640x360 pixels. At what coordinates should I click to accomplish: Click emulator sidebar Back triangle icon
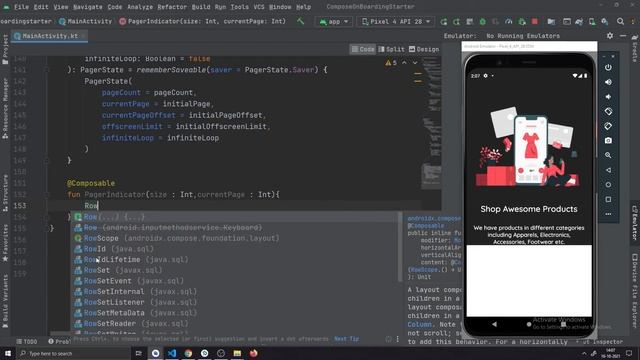(x=608, y=170)
